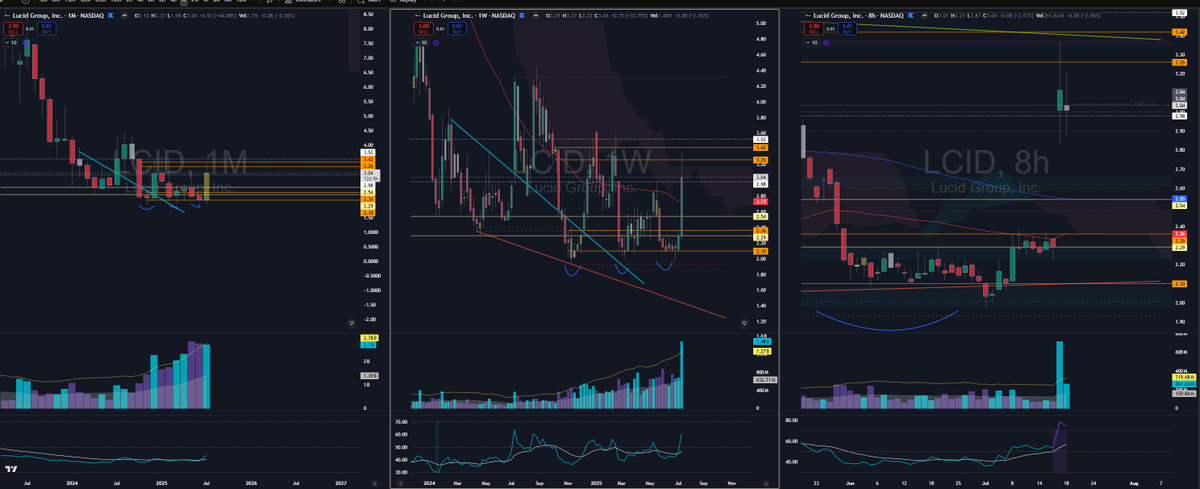Screen dimensions: 1200x489
Task: Click the flag icon on the 8h chart
Action: coord(911,16)
